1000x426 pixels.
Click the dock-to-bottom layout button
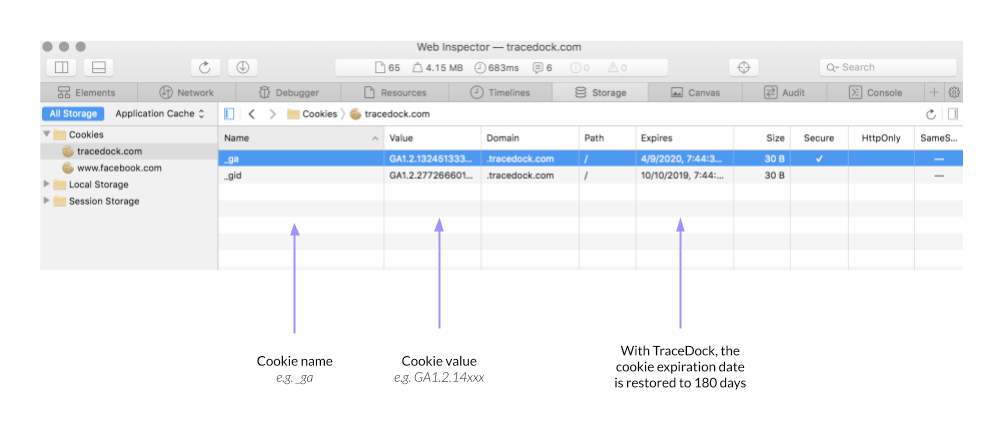(98, 68)
